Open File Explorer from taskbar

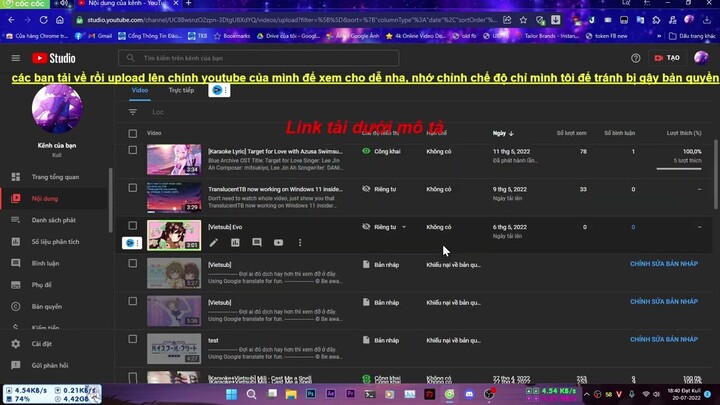tap(291, 394)
